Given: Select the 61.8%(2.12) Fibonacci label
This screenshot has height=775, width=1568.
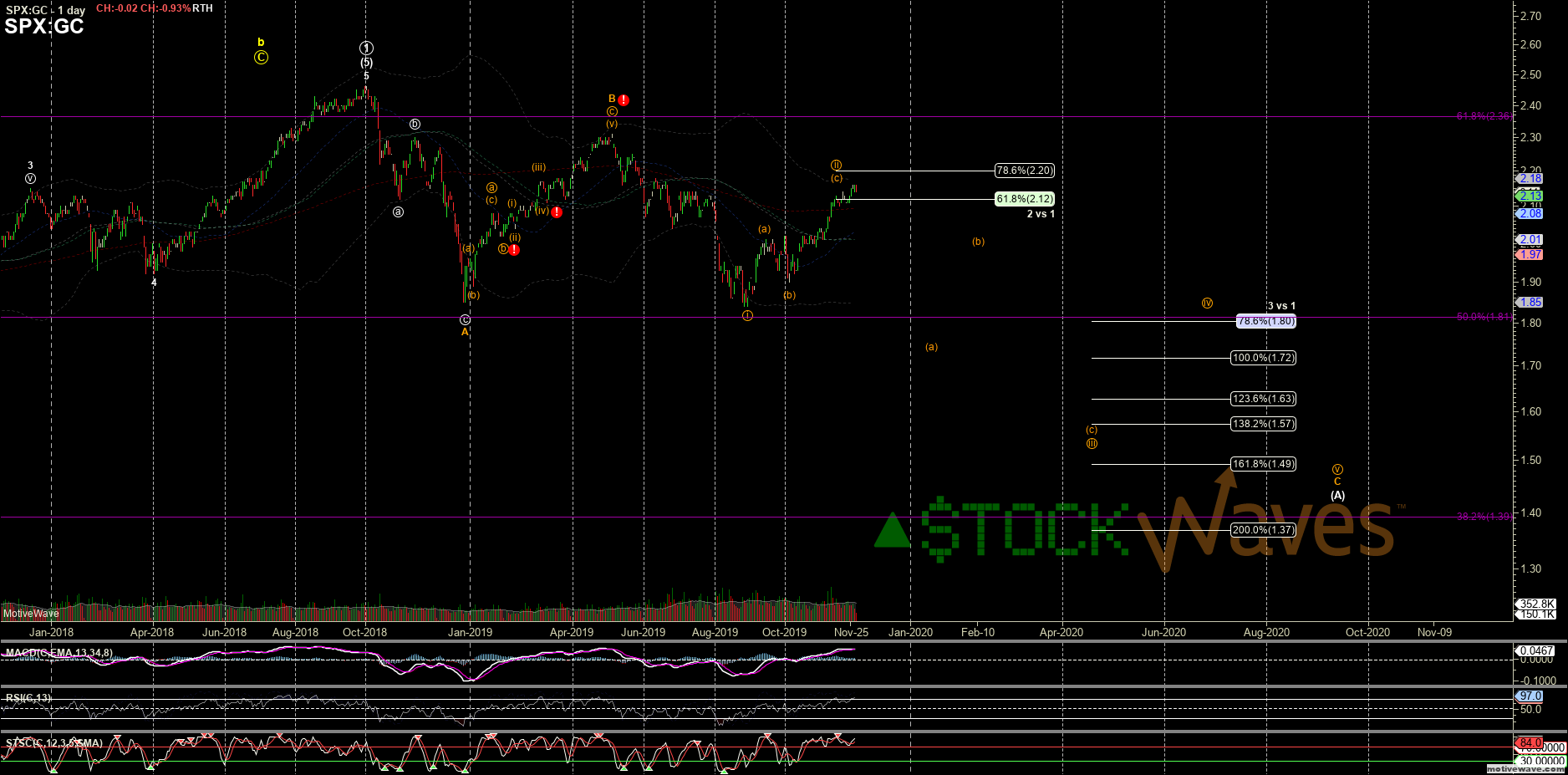Looking at the screenshot, I should tap(1024, 199).
